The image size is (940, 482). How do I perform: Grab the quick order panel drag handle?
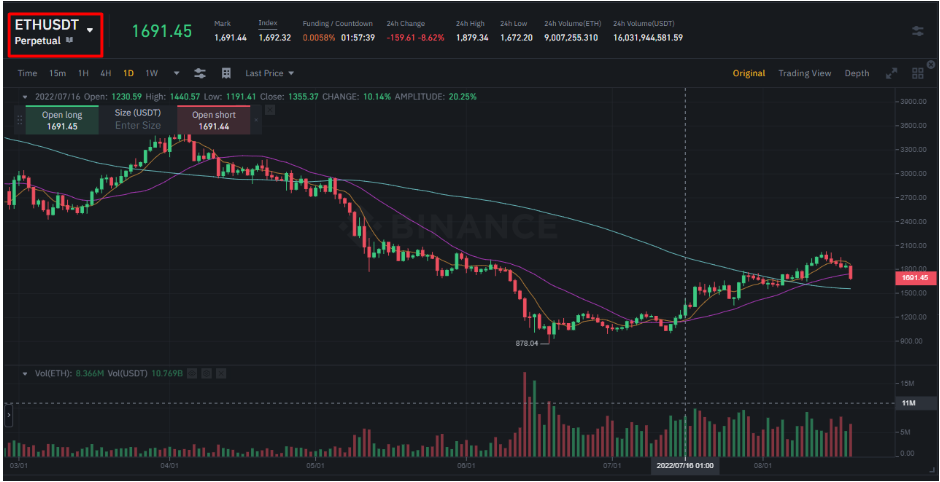19,120
